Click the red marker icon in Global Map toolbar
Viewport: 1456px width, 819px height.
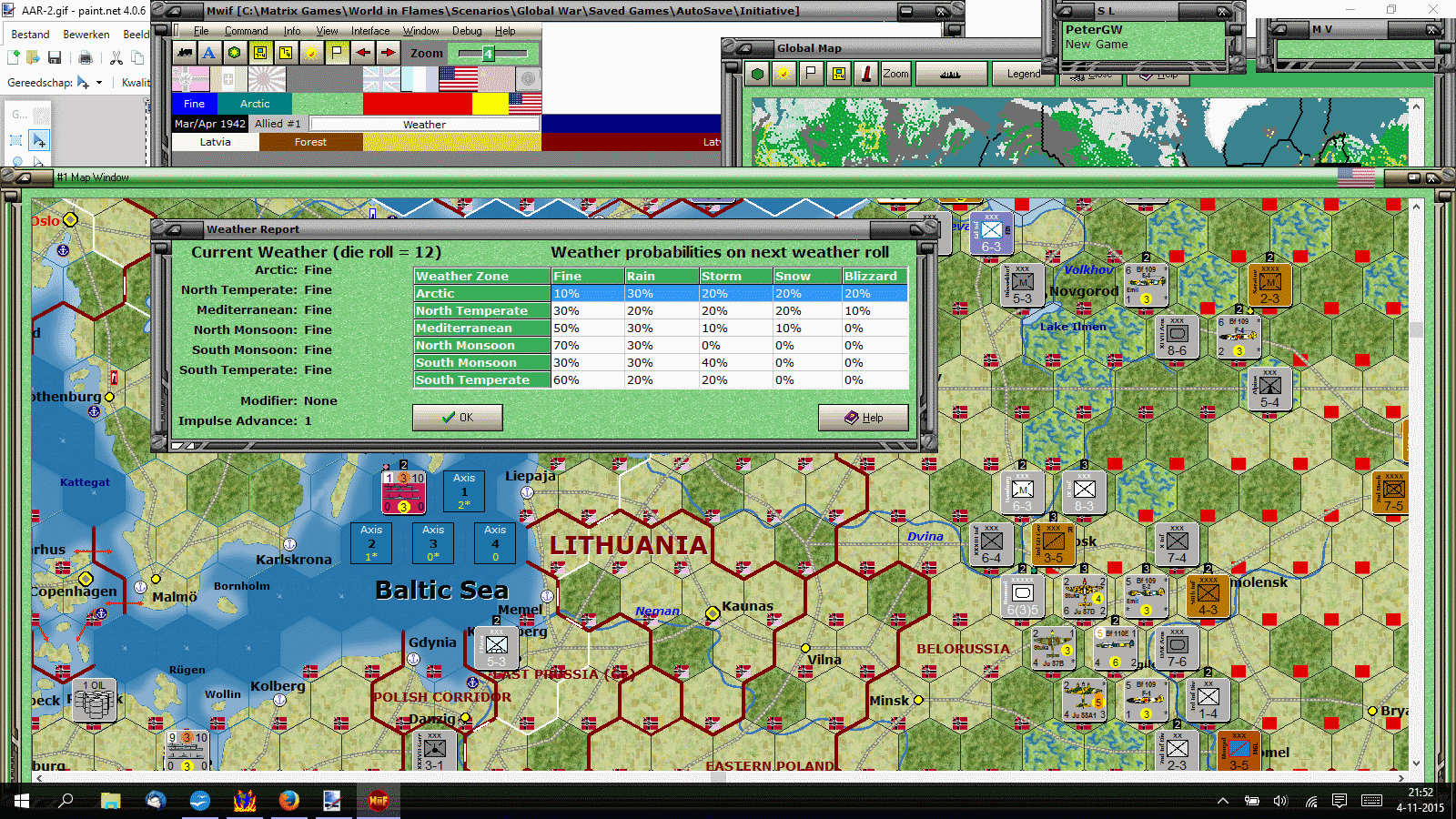[x=866, y=74]
